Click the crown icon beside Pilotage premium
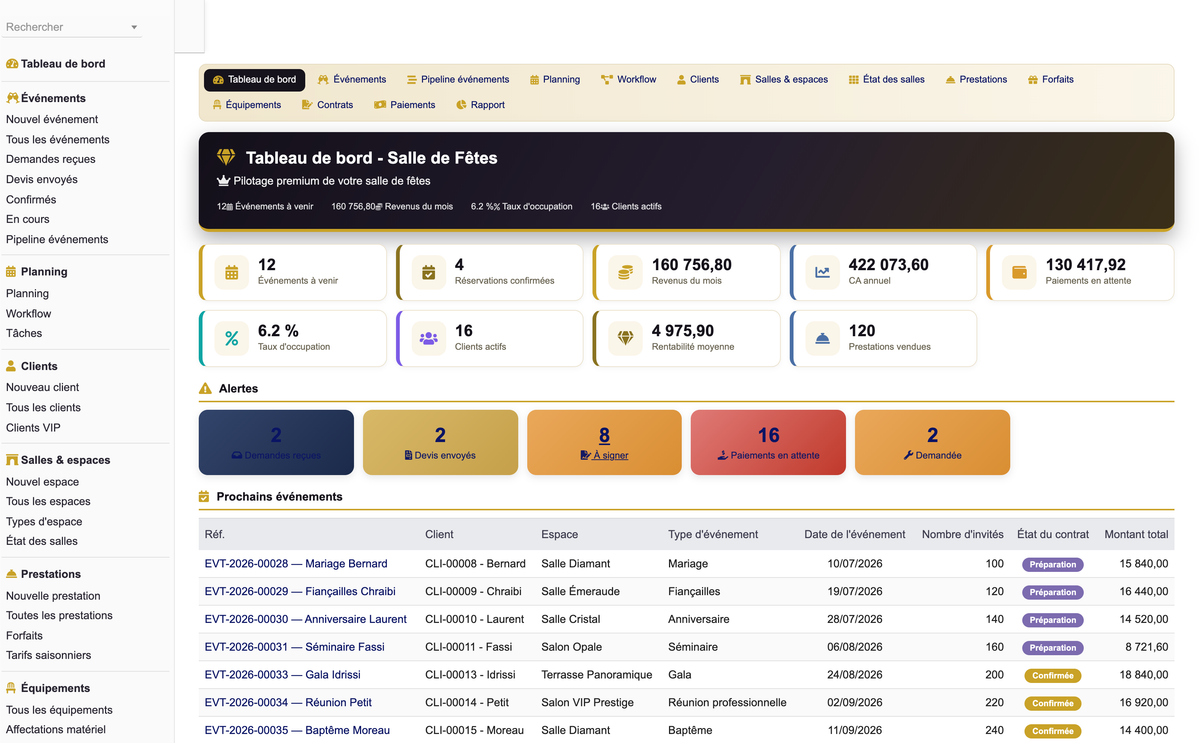The image size is (1200, 743). 223,181
